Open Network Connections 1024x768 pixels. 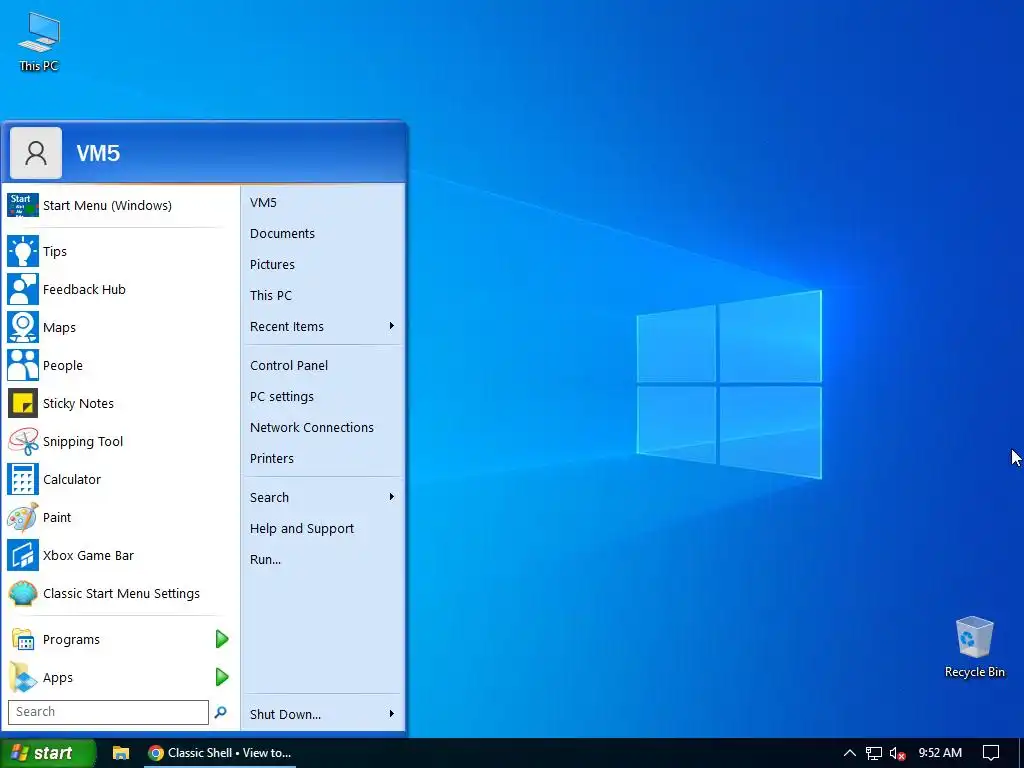(323, 428)
